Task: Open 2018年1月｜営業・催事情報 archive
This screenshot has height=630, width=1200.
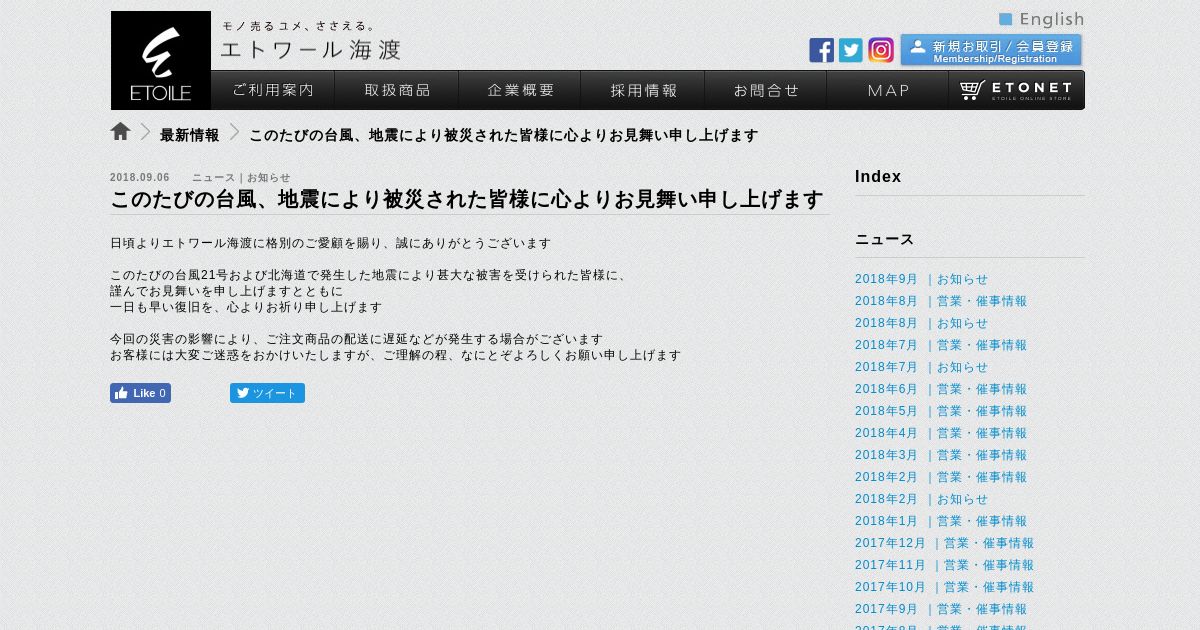Action: (x=941, y=521)
